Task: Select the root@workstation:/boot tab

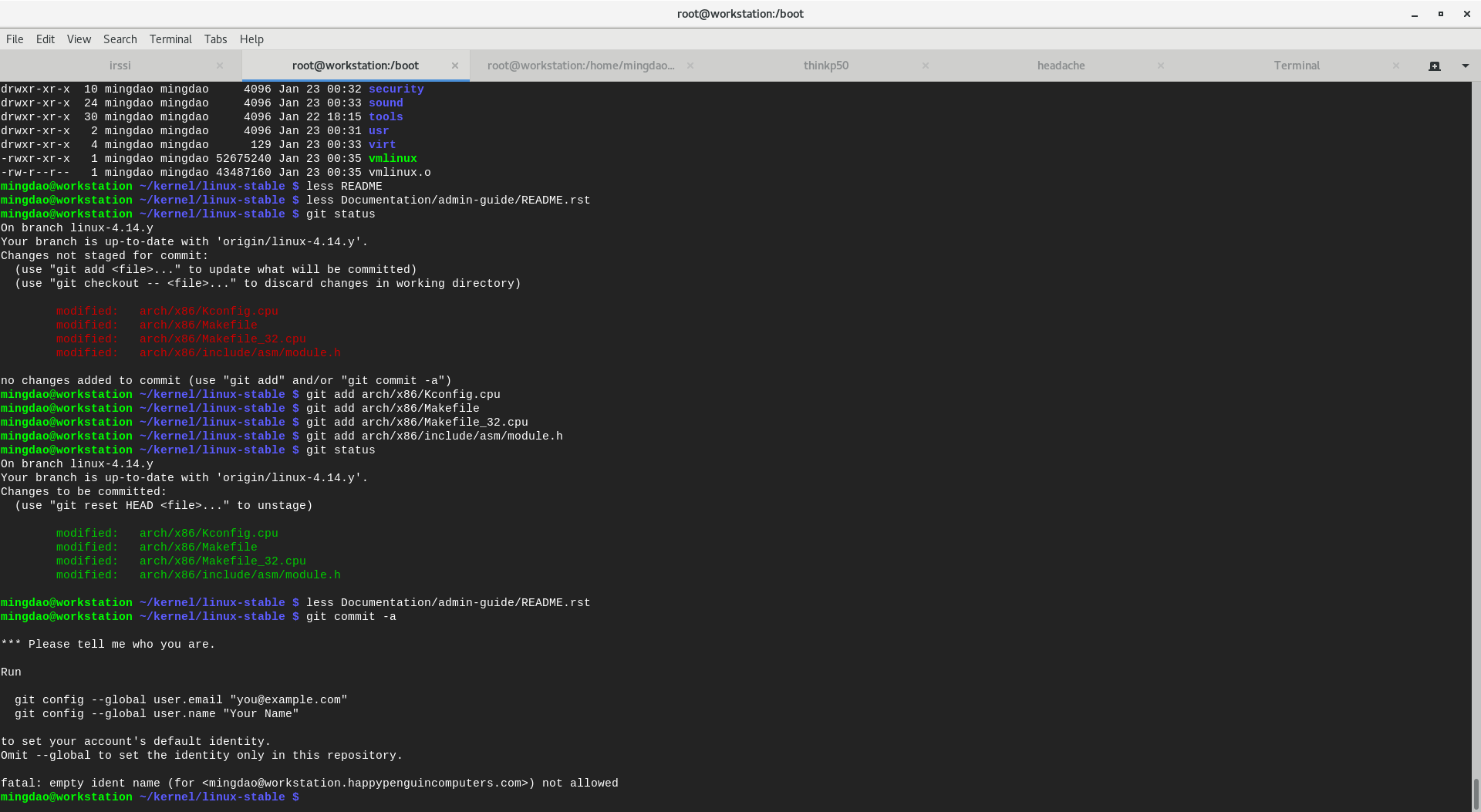Action: 356,66
